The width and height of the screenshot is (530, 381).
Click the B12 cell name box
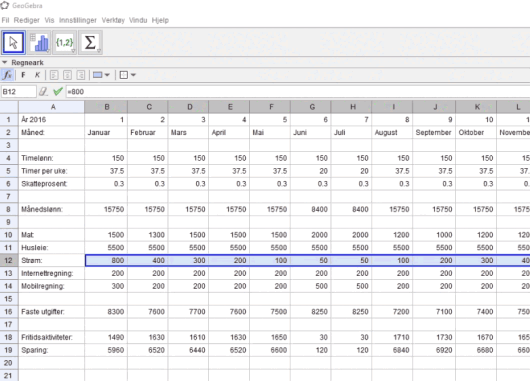tap(19, 92)
